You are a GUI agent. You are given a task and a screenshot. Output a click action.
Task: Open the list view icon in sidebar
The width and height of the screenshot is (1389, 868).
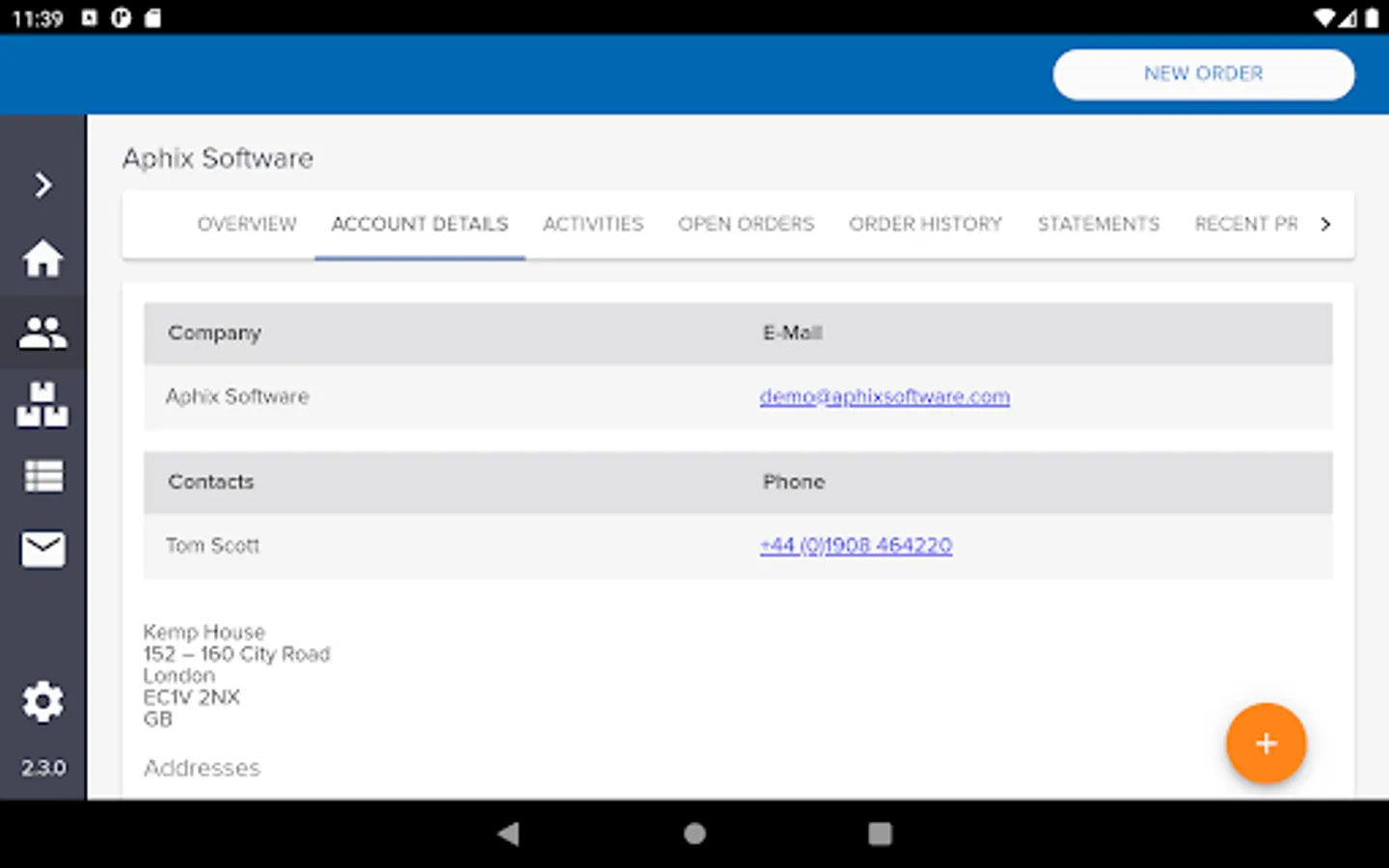[42, 476]
